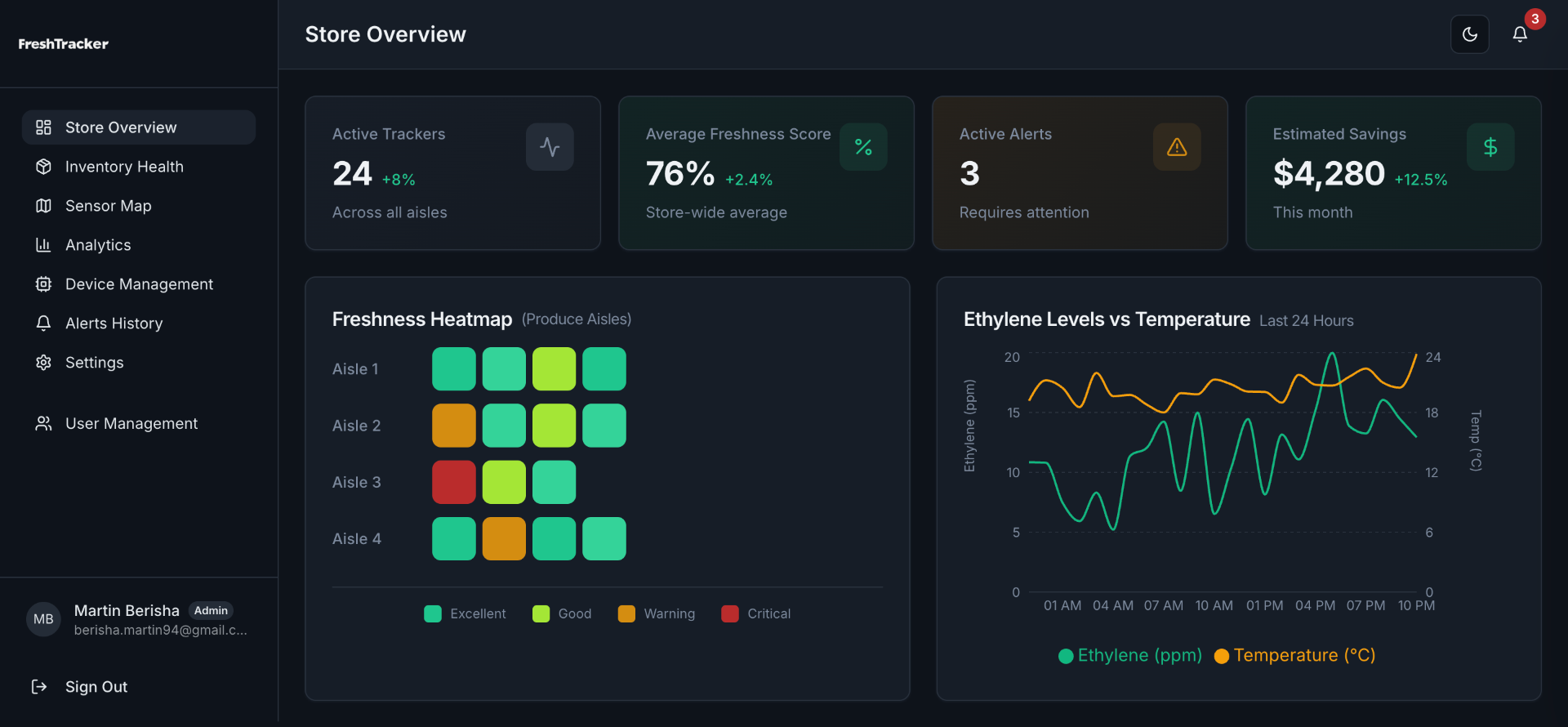This screenshot has height=727, width=1568.
Task: Click the dollar icon on Estimated Savings
Action: pos(1490,147)
